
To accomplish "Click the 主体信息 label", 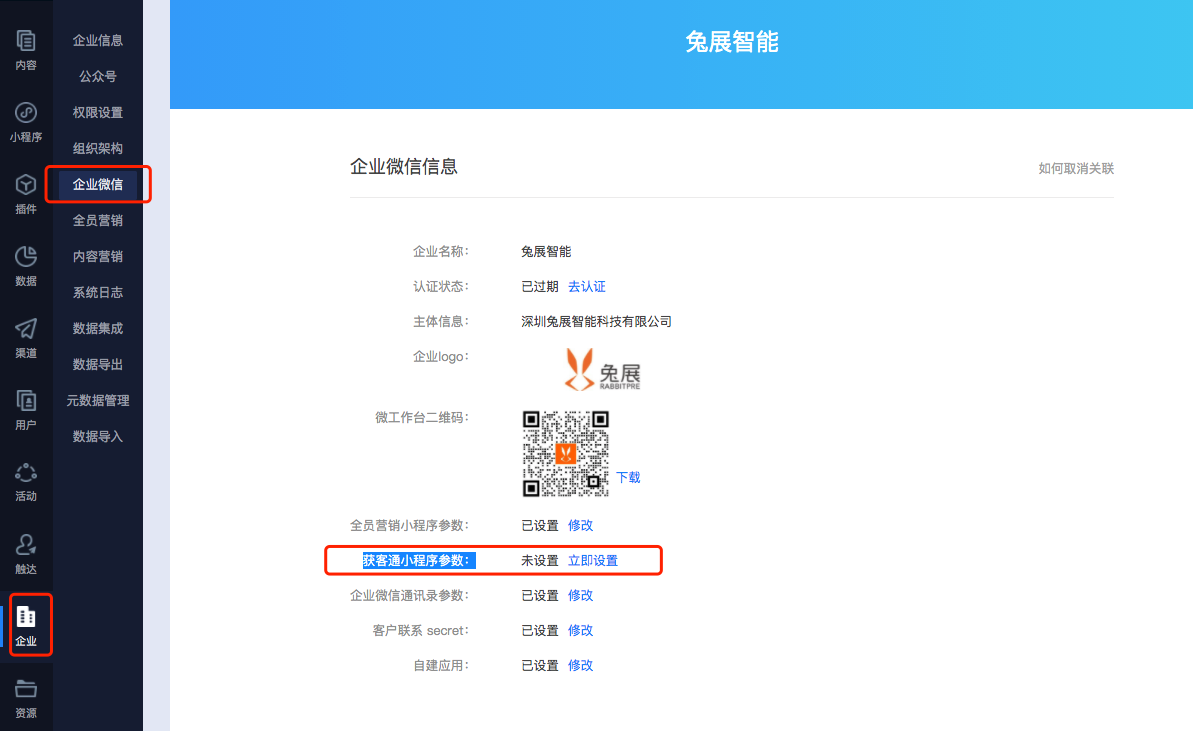I will tap(441, 322).
